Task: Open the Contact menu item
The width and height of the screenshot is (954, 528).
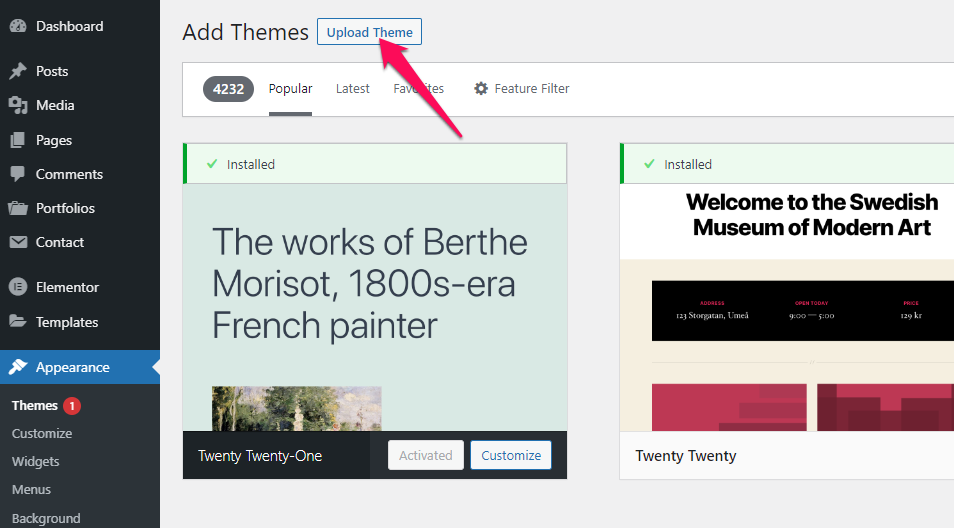Action: pyautogui.click(x=80, y=242)
